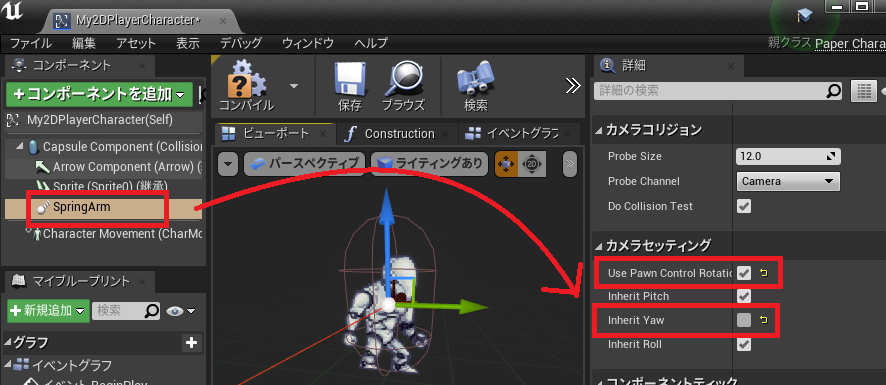Open the viewport options dropdown arrow

(228, 164)
